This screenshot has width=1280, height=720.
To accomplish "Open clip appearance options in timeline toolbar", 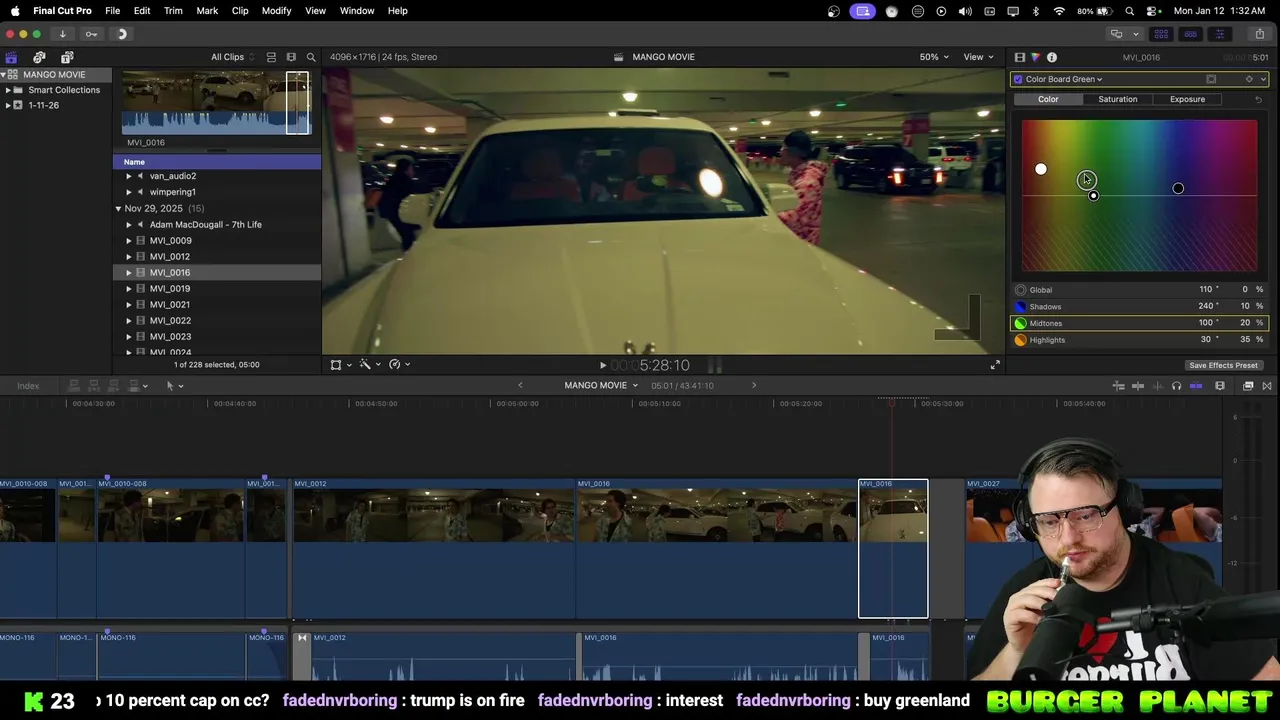I will (x=1220, y=386).
